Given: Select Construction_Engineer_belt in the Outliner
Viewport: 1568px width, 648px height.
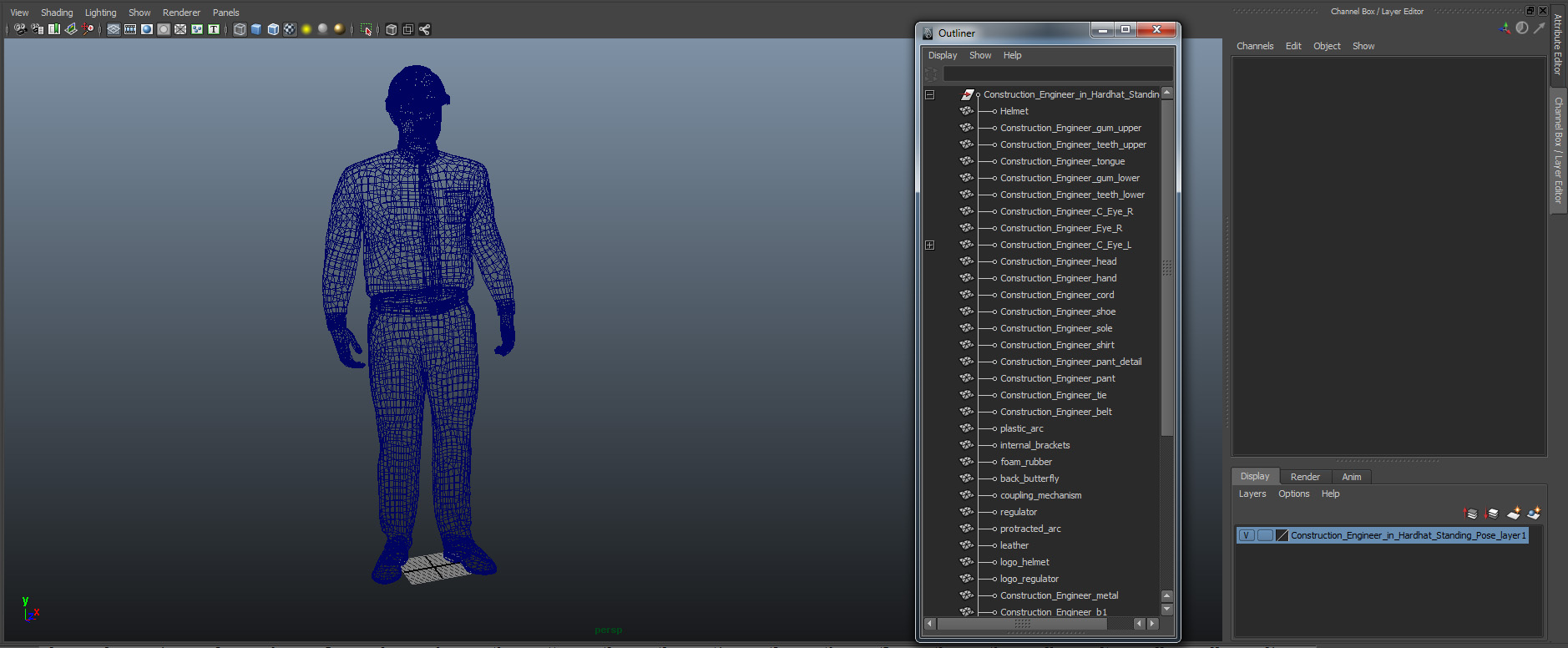Looking at the screenshot, I should 1055,412.
